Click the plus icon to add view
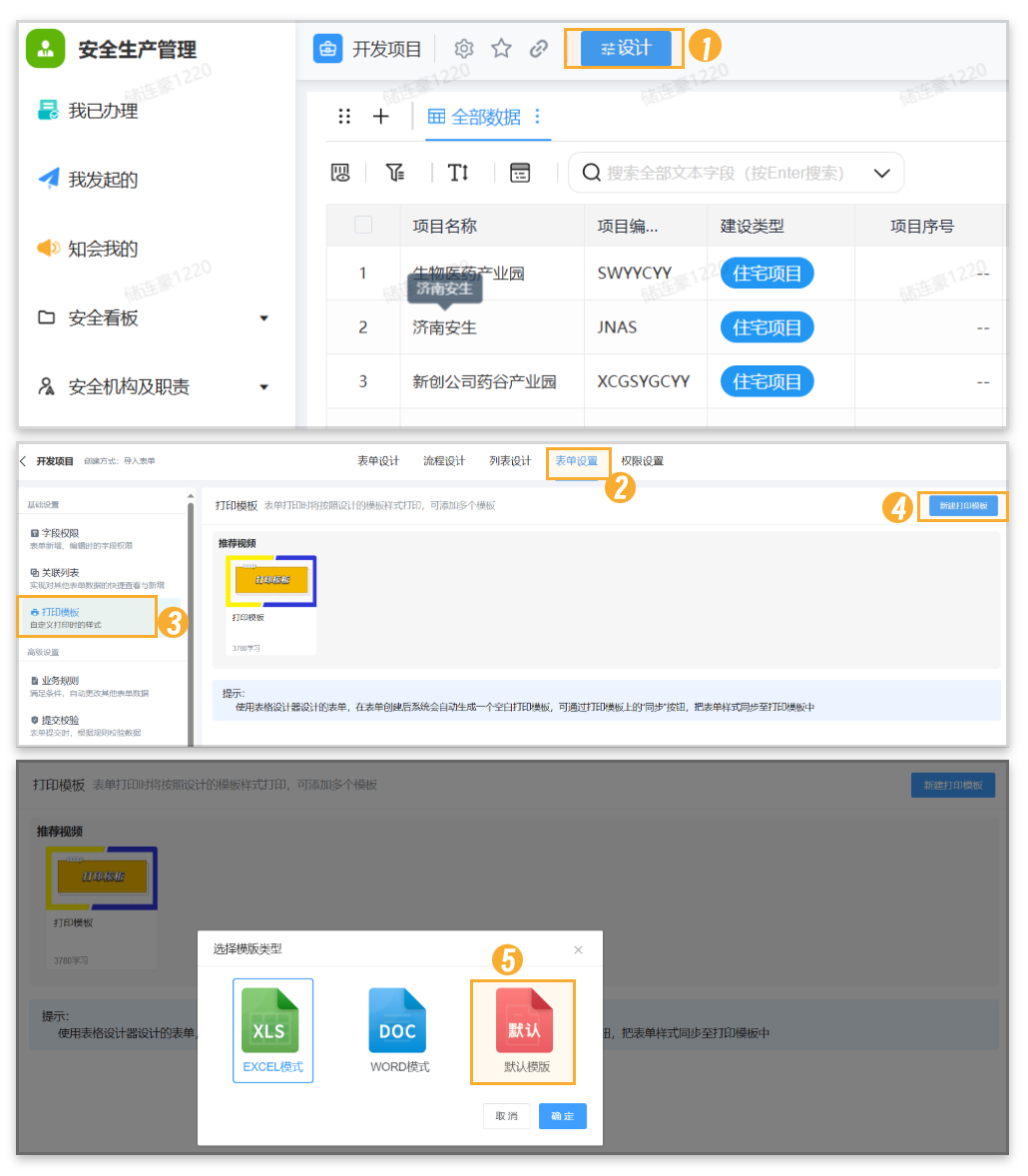Screen dimensions: 1028x1176 click(380, 117)
